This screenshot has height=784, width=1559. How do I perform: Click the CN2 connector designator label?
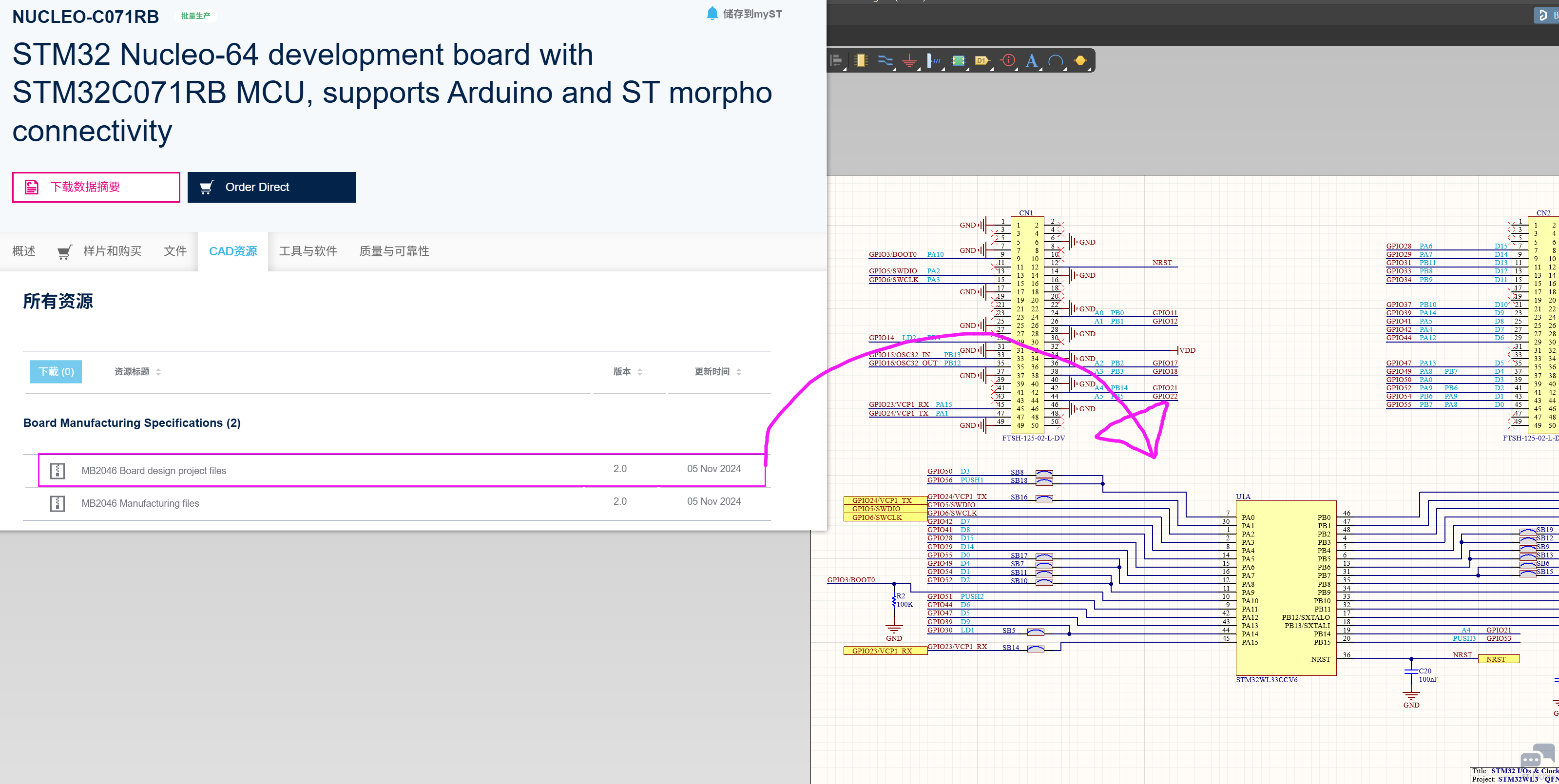tap(1543, 213)
